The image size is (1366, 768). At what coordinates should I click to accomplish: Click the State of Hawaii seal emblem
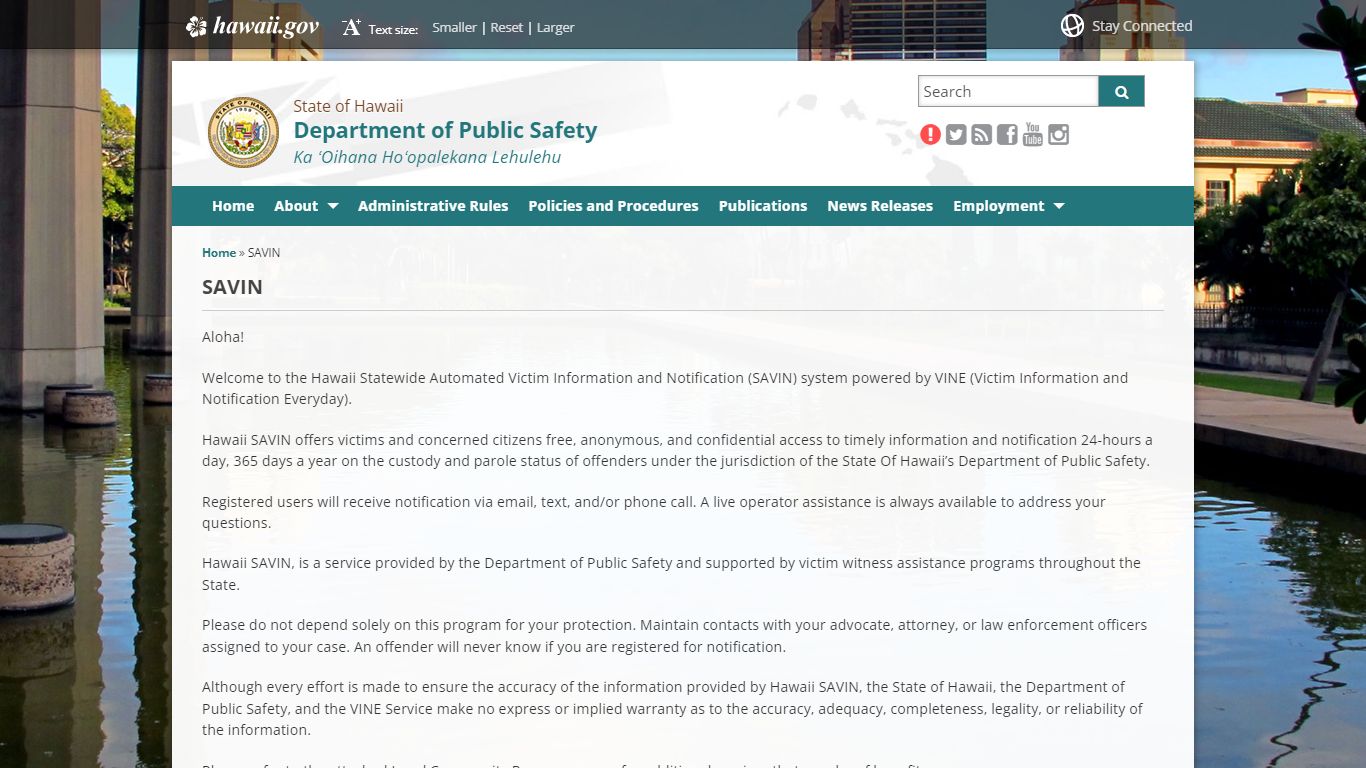tap(243, 131)
